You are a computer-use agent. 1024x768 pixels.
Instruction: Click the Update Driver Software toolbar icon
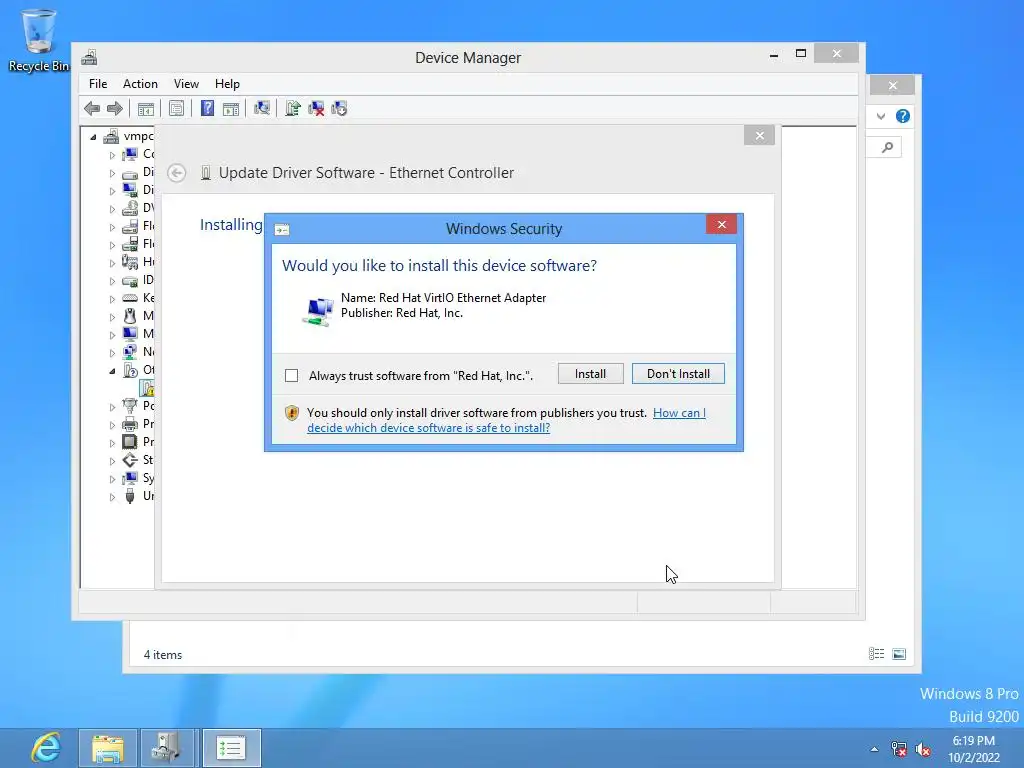[x=293, y=108]
